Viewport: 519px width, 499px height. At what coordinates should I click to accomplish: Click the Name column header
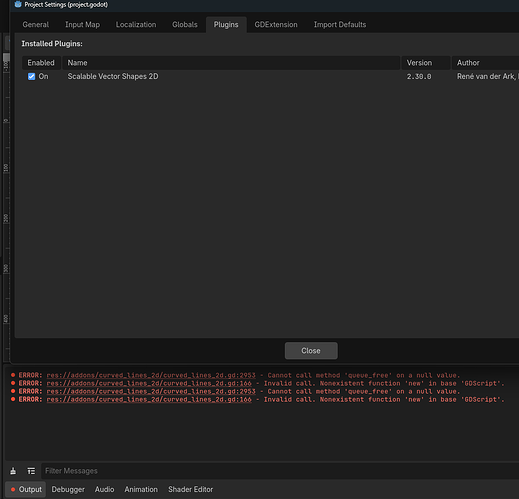(x=231, y=63)
